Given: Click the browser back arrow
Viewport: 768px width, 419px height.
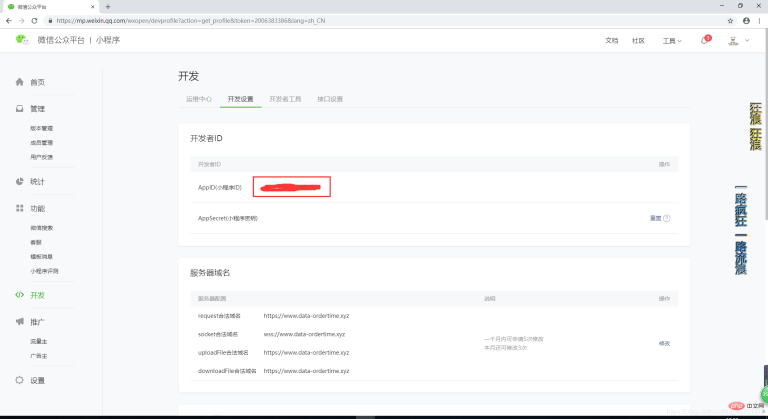Looking at the screenshot, I should tap(8, 21).
